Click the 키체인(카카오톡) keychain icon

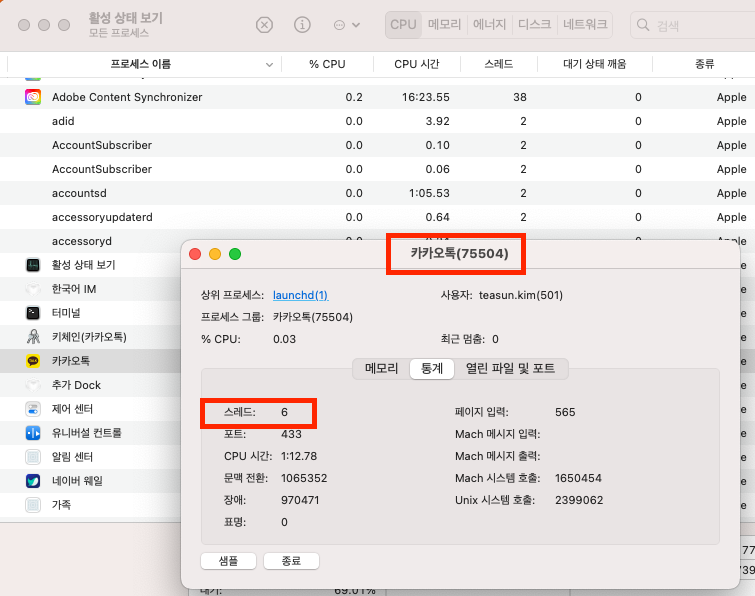point(33,337)
